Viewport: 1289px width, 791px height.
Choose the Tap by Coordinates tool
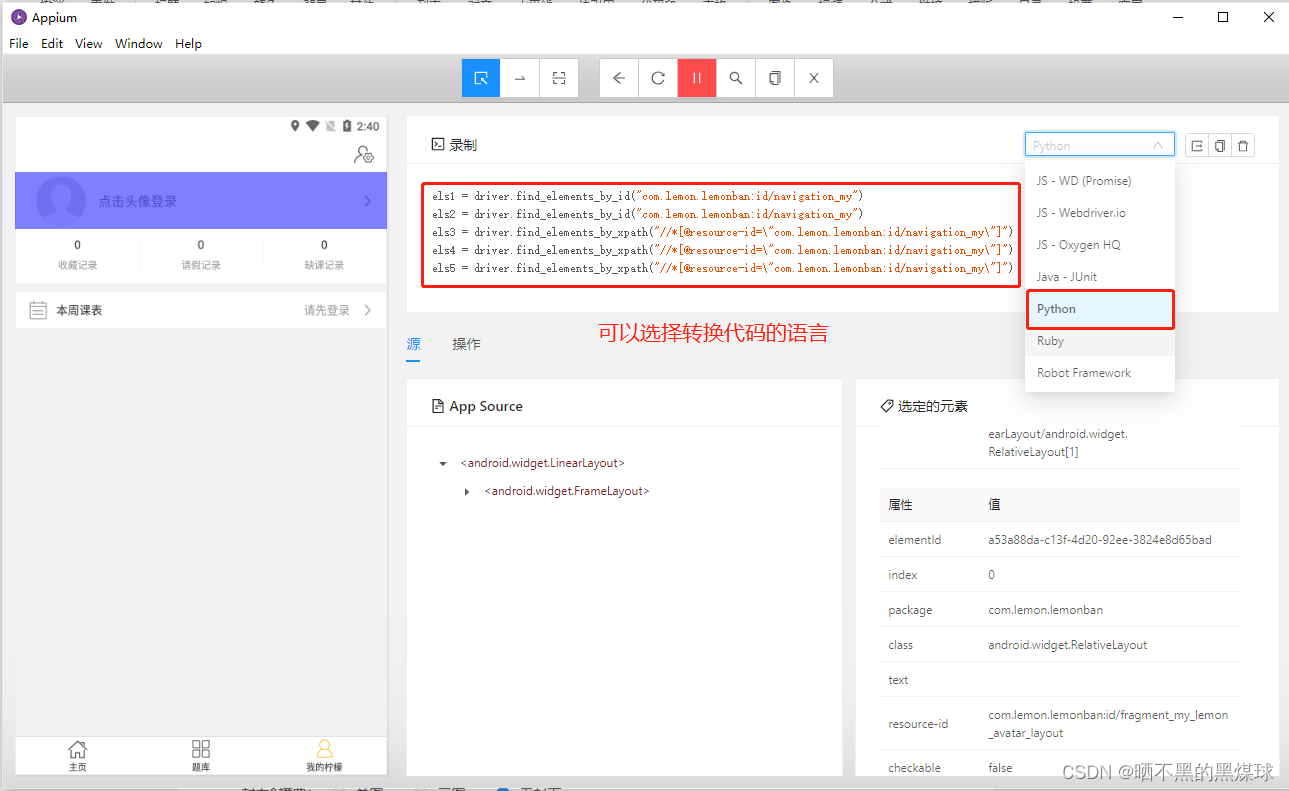(559, 78)
